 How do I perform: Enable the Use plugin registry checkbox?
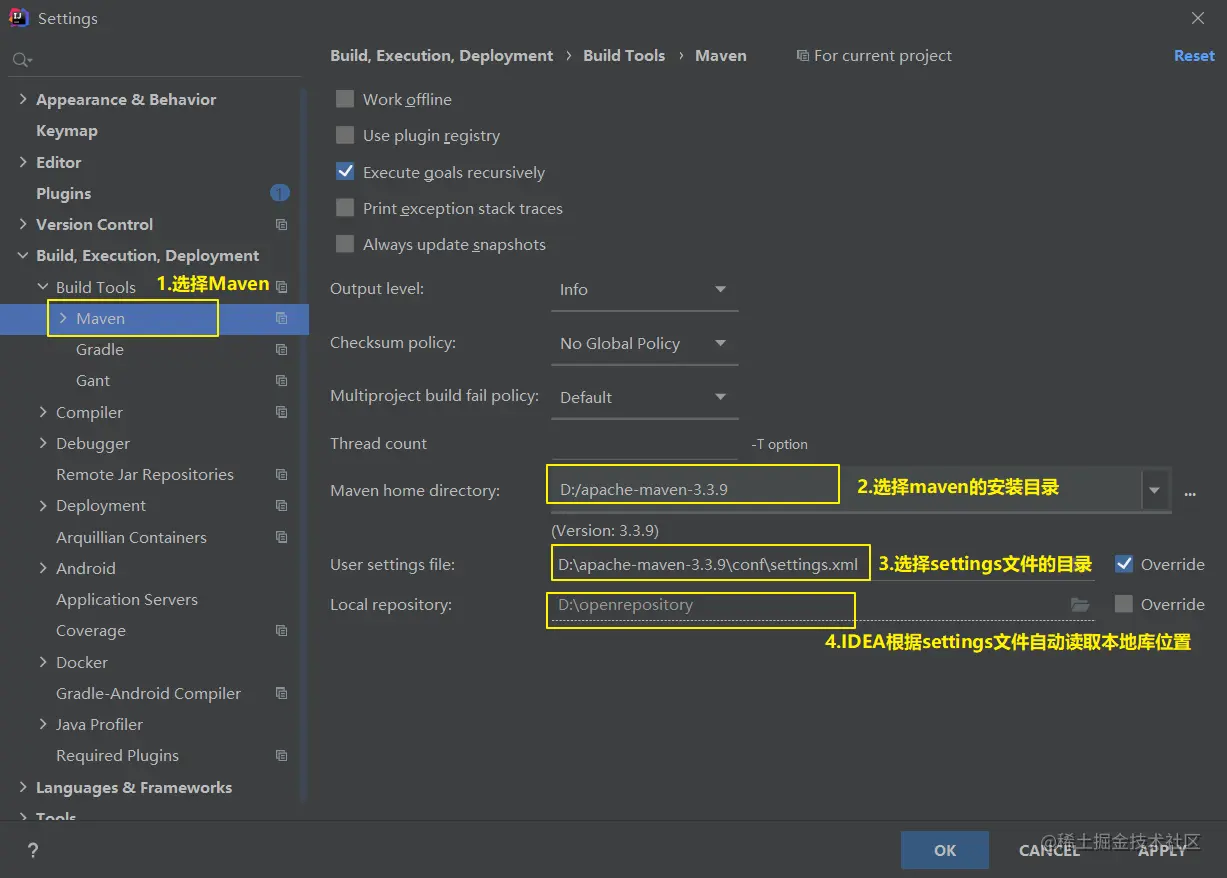(x=345, y=135)
